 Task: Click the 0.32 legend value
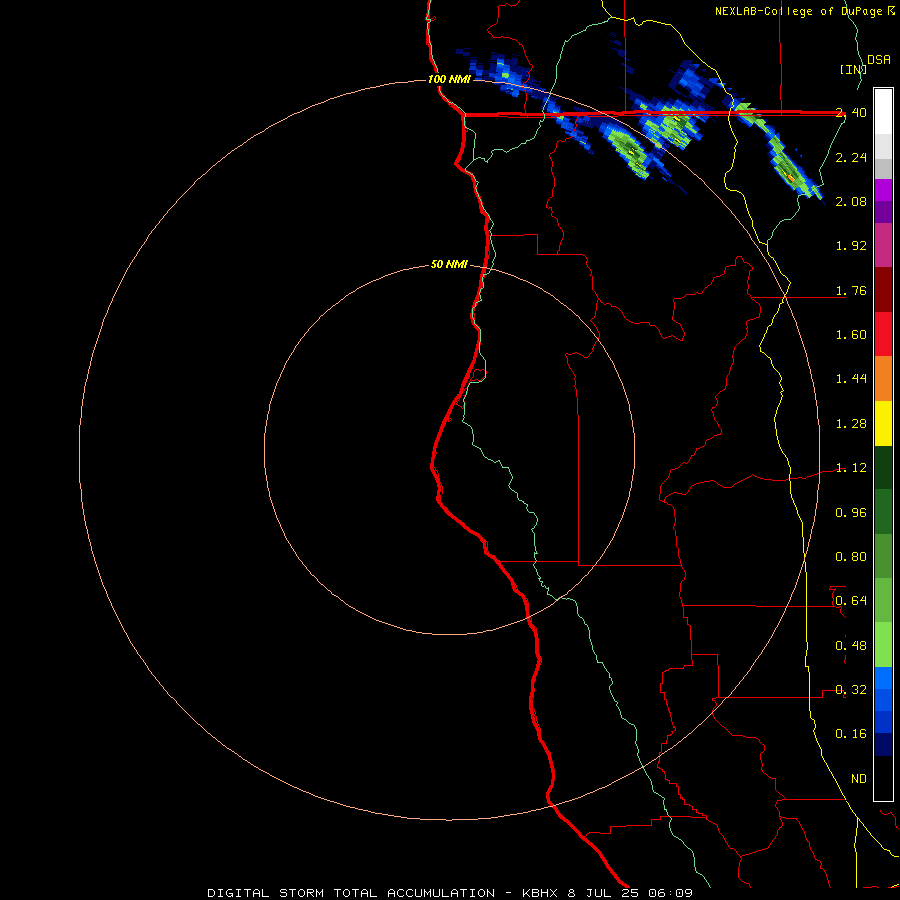tap(851, 690)
